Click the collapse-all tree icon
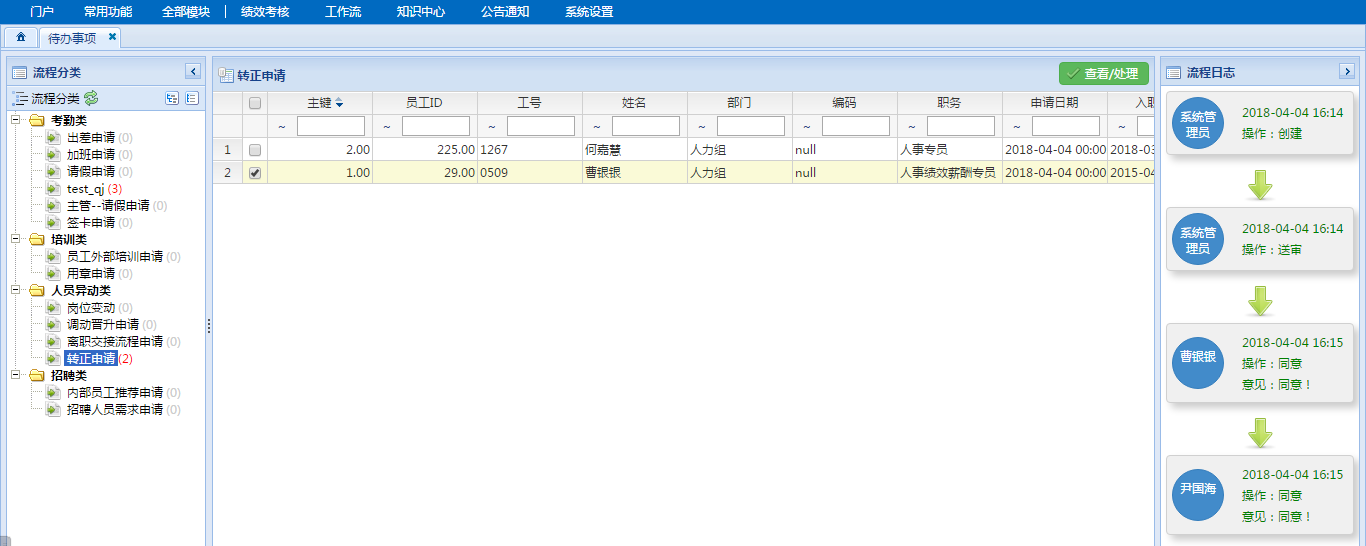This screenshot has height=546, width=1366. coord(192,98)
